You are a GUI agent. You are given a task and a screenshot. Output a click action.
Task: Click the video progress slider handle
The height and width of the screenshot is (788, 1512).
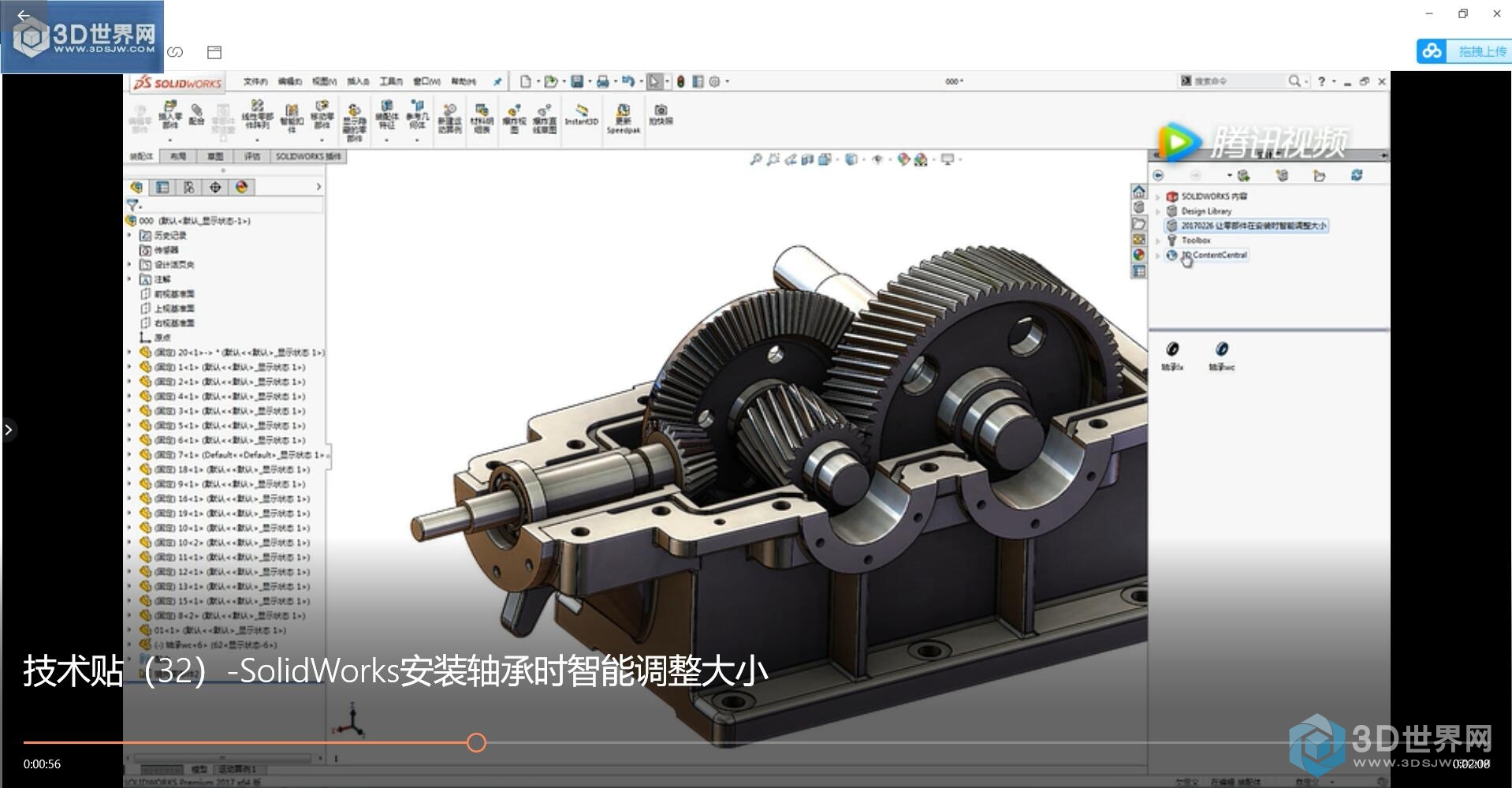[476, 742]
